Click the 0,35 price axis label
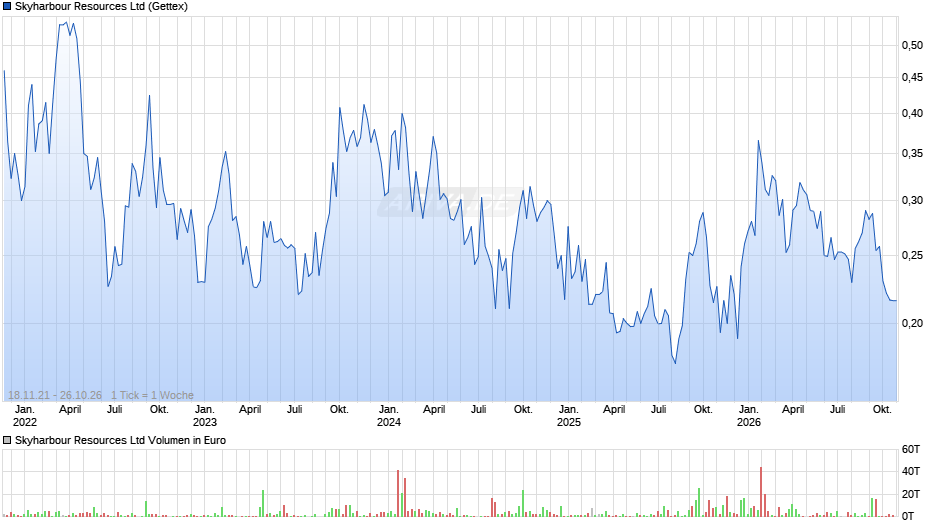The image size is (940, 526). pos(912,154)
